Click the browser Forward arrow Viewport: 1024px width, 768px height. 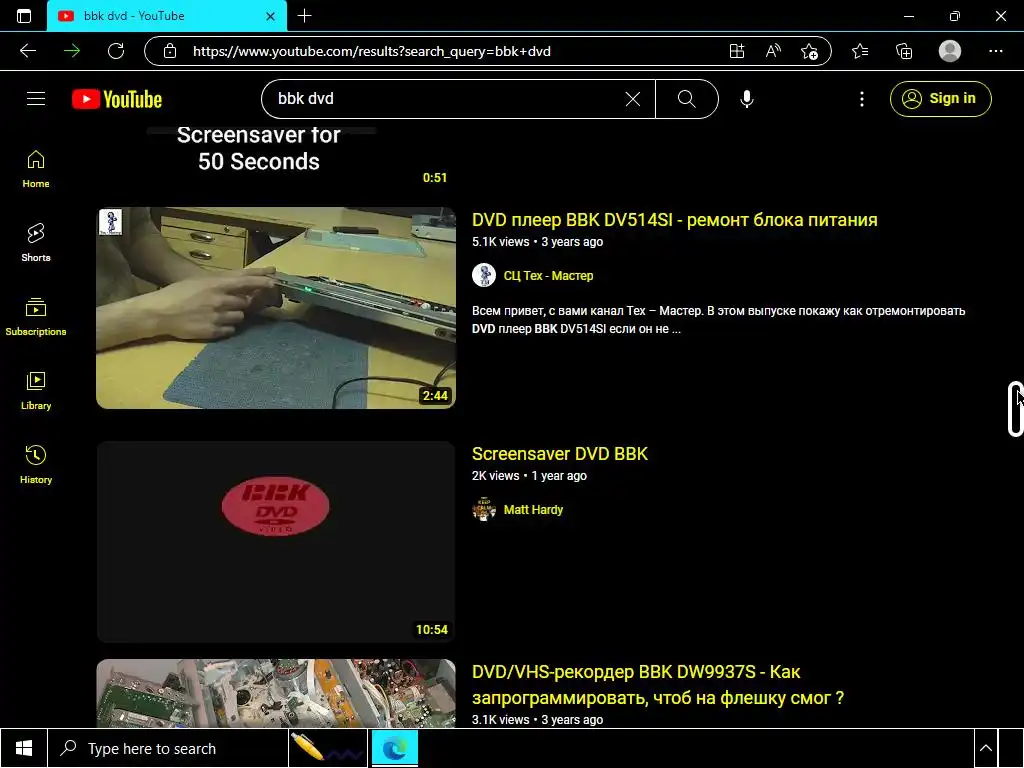click(x=72, y=51)
